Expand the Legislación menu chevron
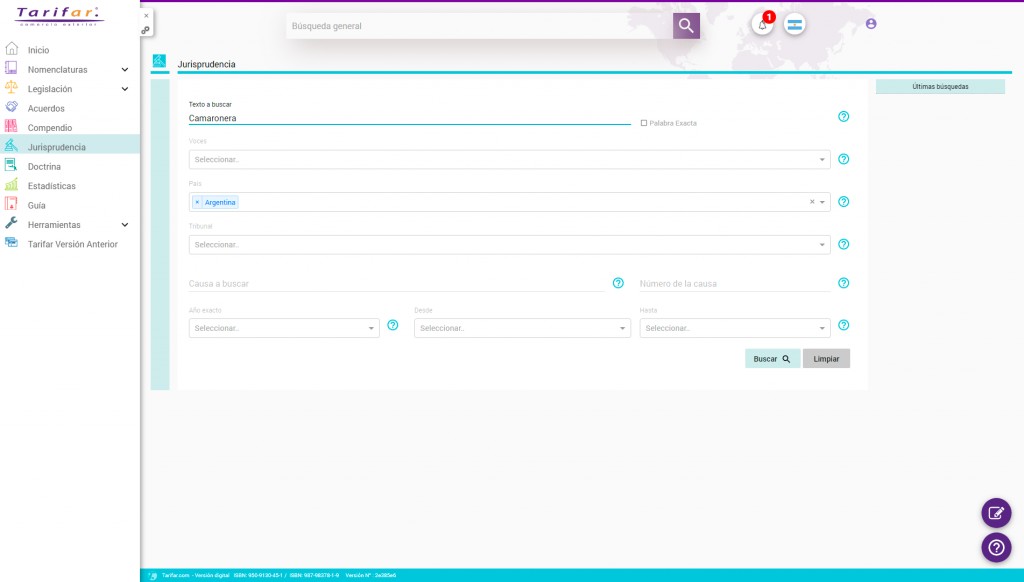 pos(125,89)
